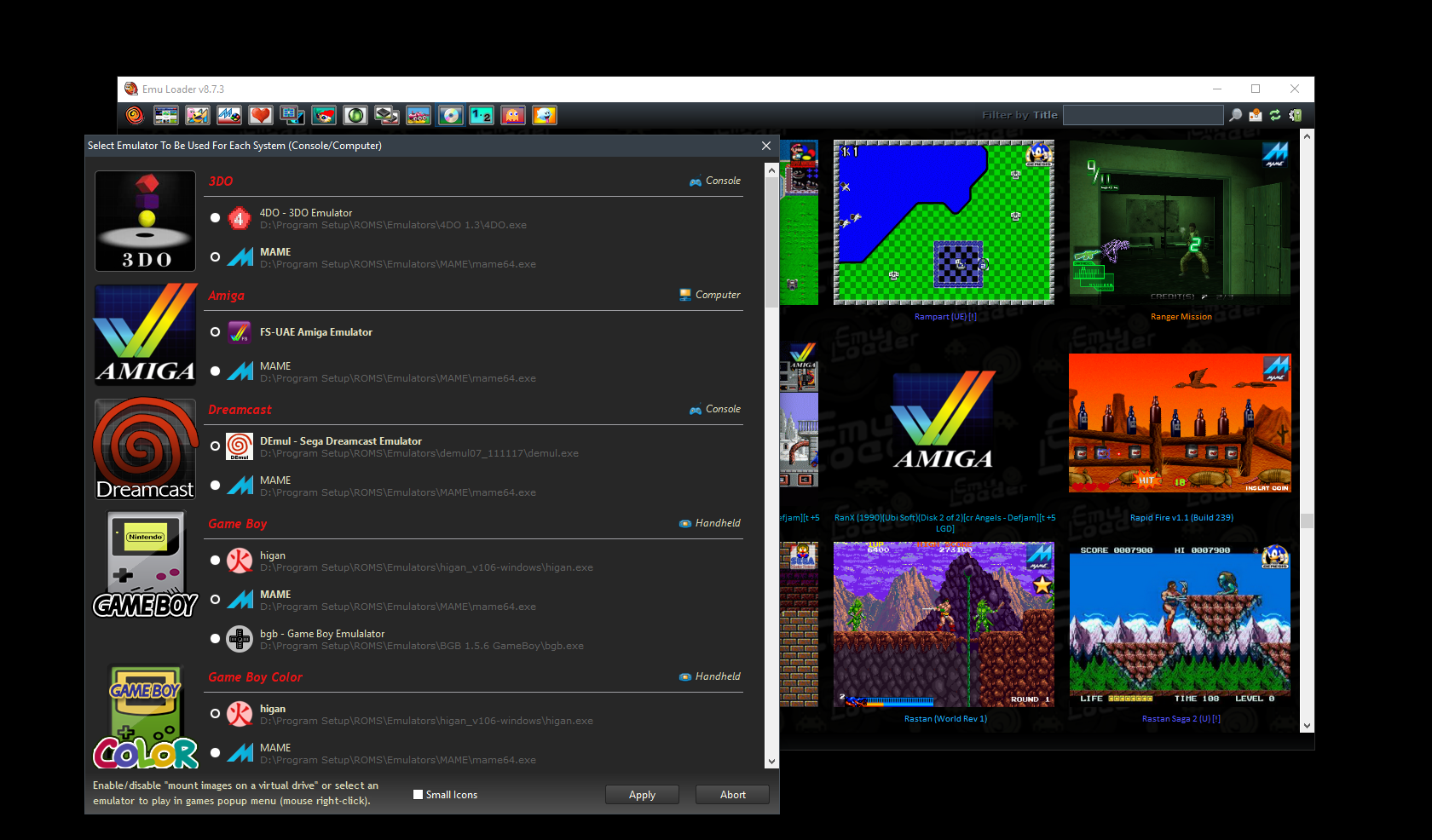Select FS-UAE Amiga Emulator radio button
This screenshot has height=840, width=1432.
pos(216,332)
